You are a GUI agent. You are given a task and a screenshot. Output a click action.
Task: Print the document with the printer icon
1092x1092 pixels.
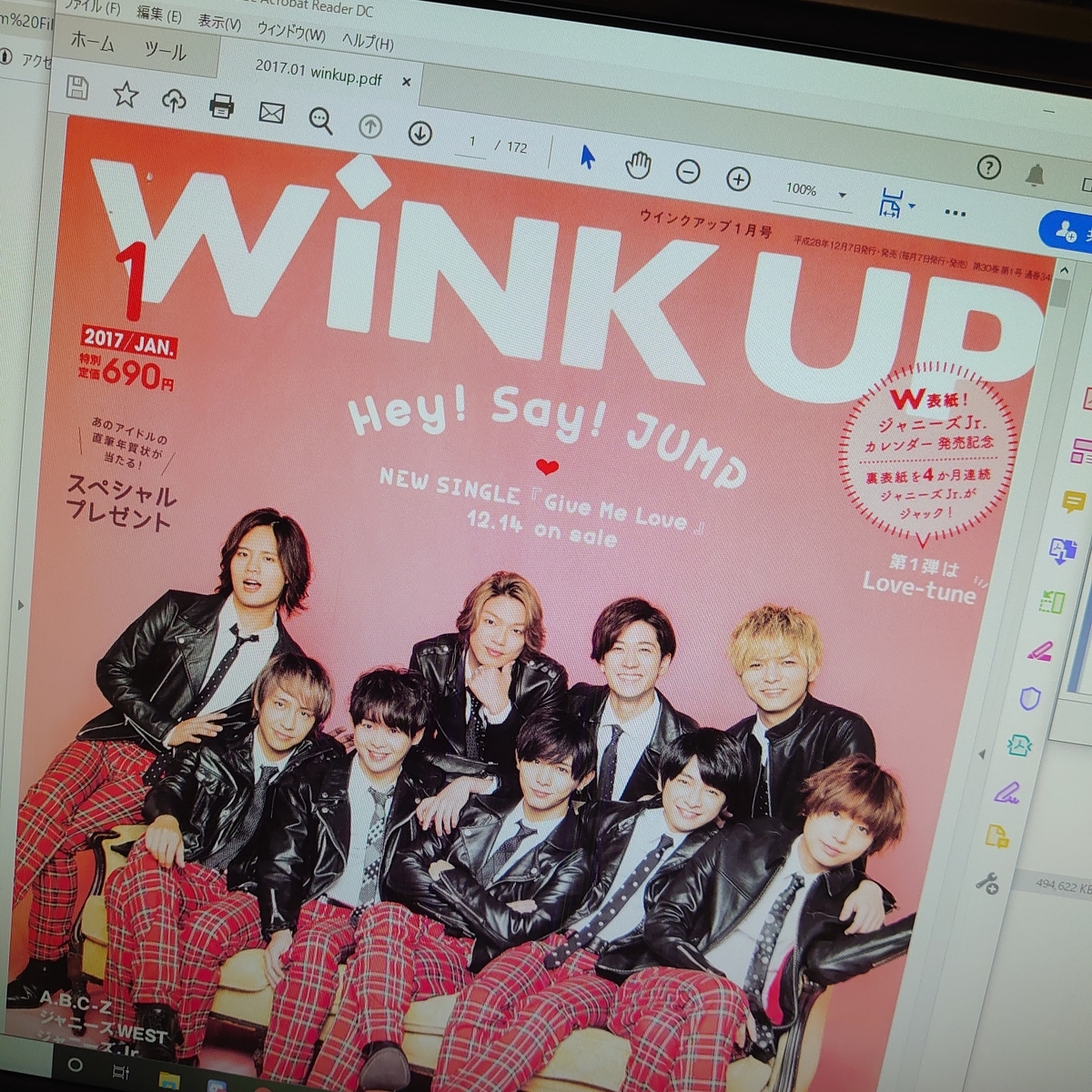tap(221, 106)
